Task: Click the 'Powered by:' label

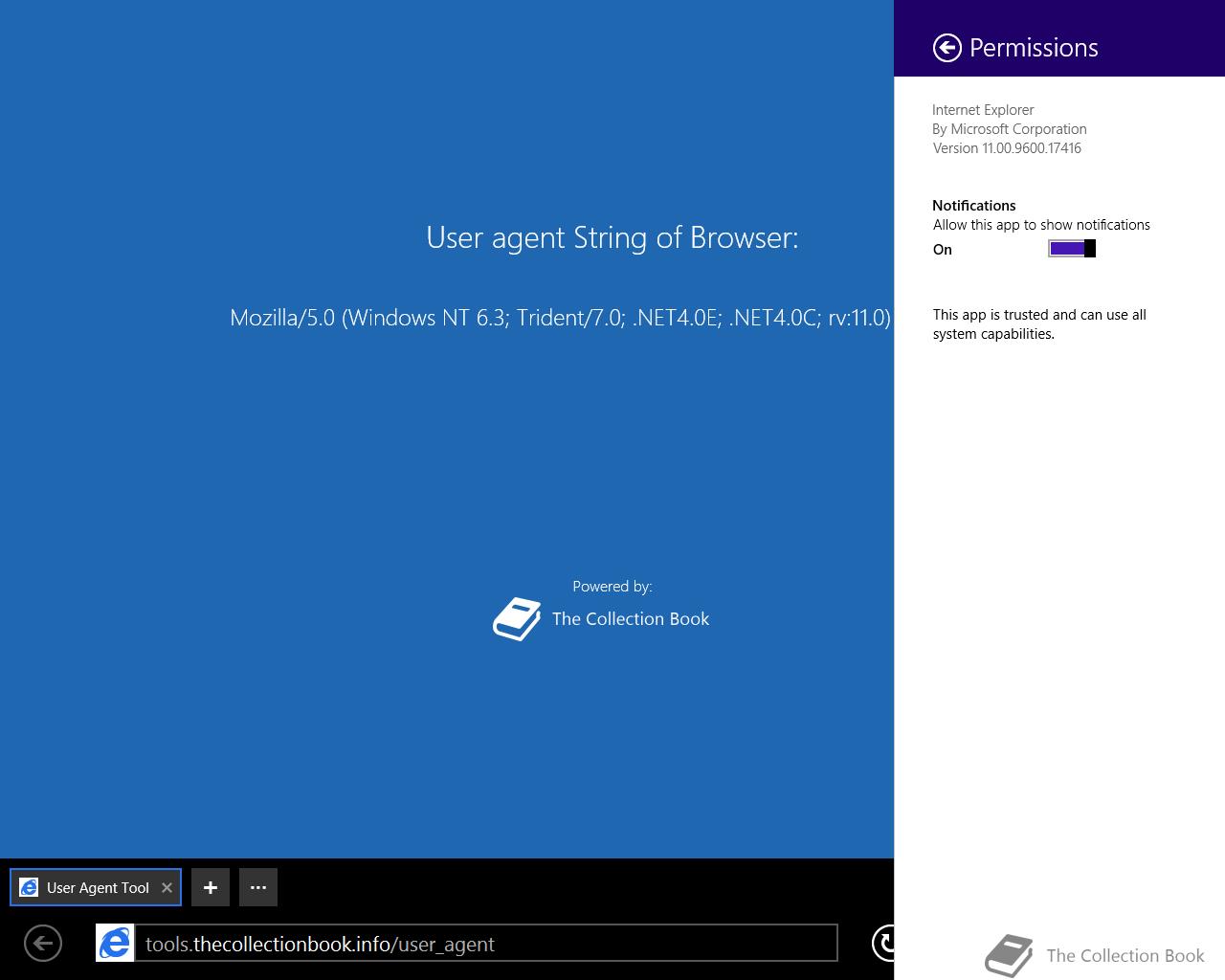Action: [x=612, y=587]
